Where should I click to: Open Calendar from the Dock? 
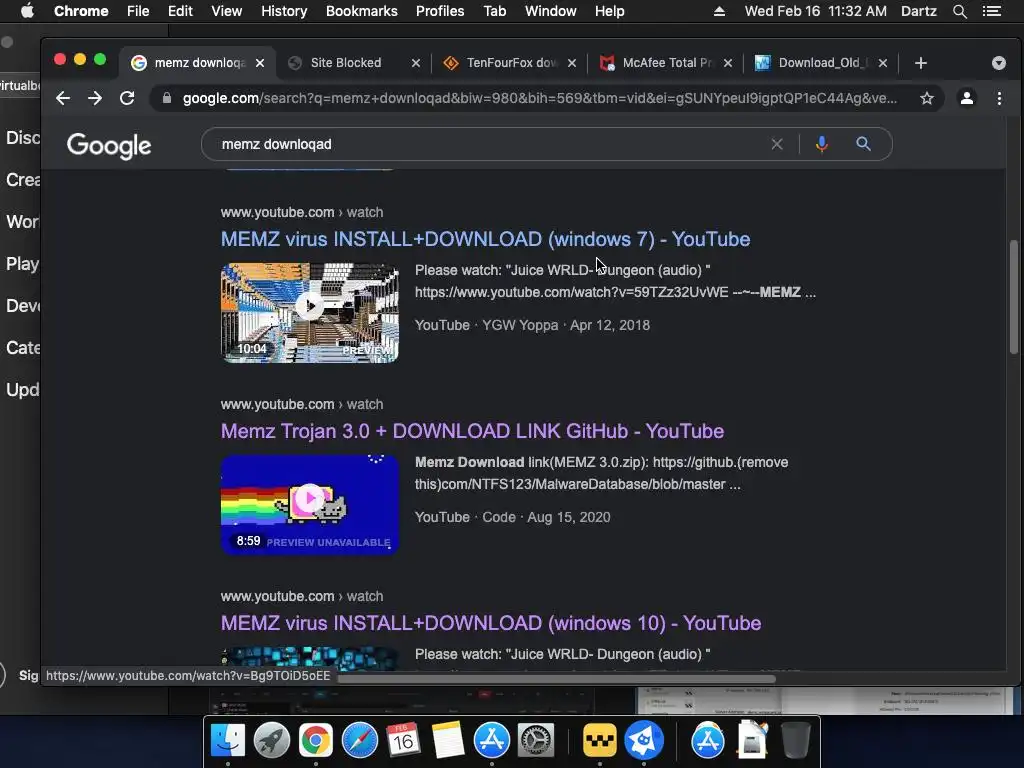click(403, 741)
